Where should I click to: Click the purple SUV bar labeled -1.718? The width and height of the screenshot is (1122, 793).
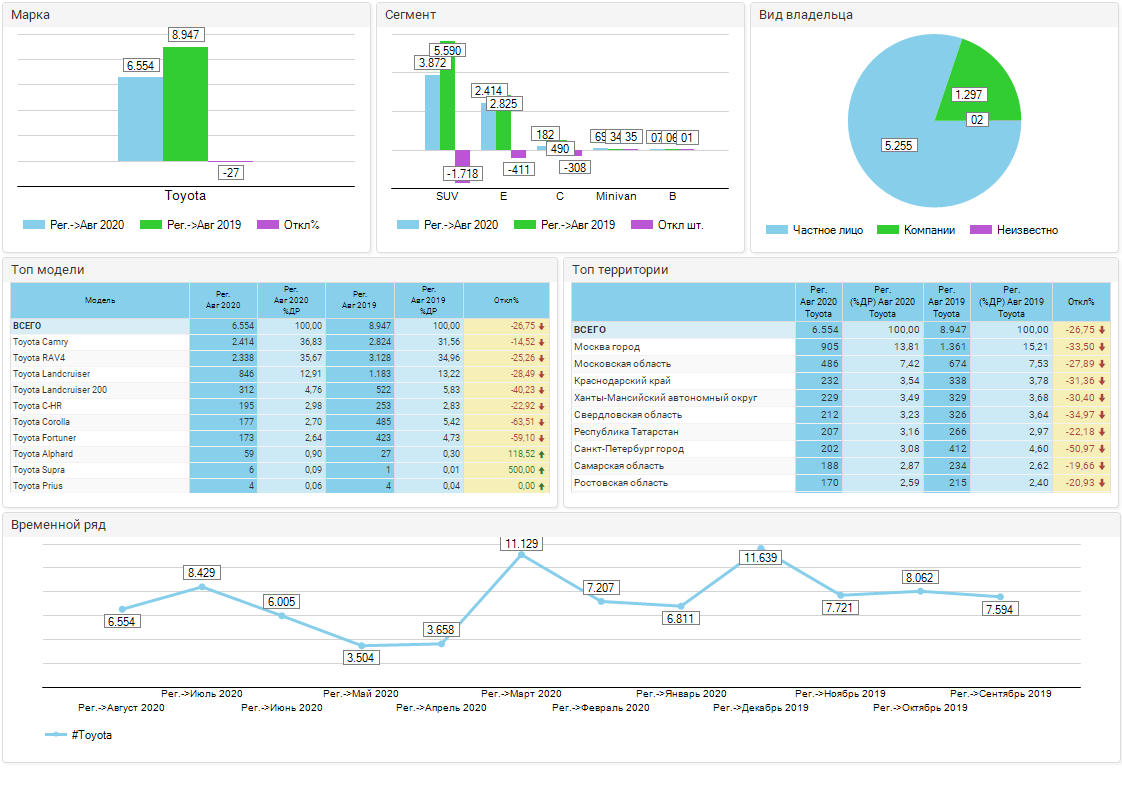[462, 166]
